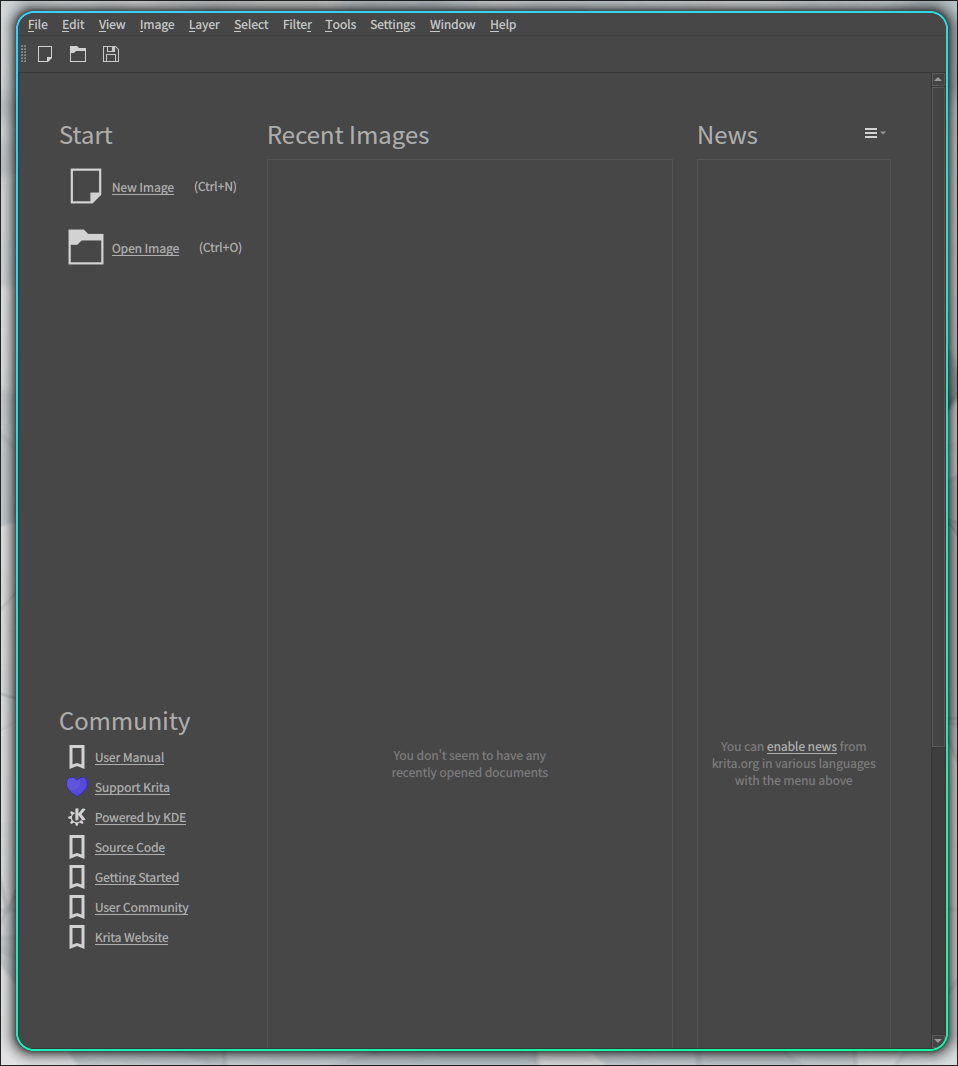Click the scrollbar down arrow
Screen dimensions: 958x1066
[938, 1041]
